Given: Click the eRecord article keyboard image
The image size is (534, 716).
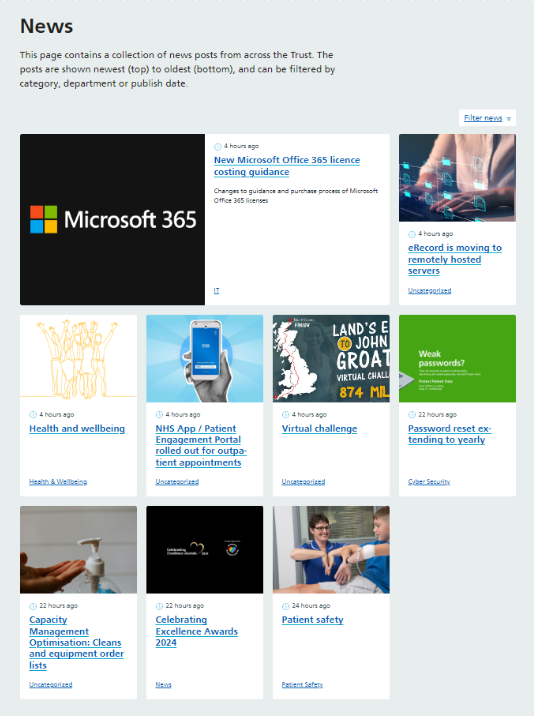Looking at the screenshot, I should 457,178.
